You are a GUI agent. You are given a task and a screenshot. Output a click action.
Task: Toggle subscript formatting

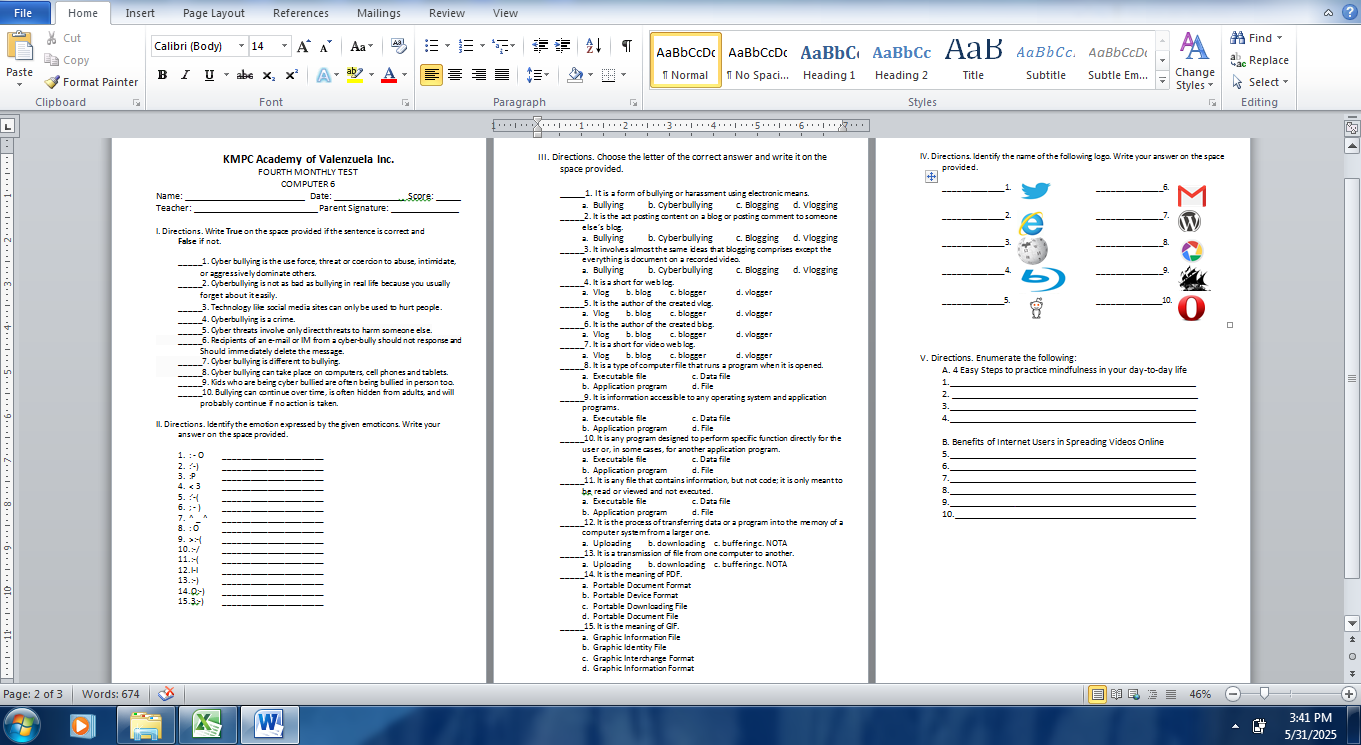[268, 75]
